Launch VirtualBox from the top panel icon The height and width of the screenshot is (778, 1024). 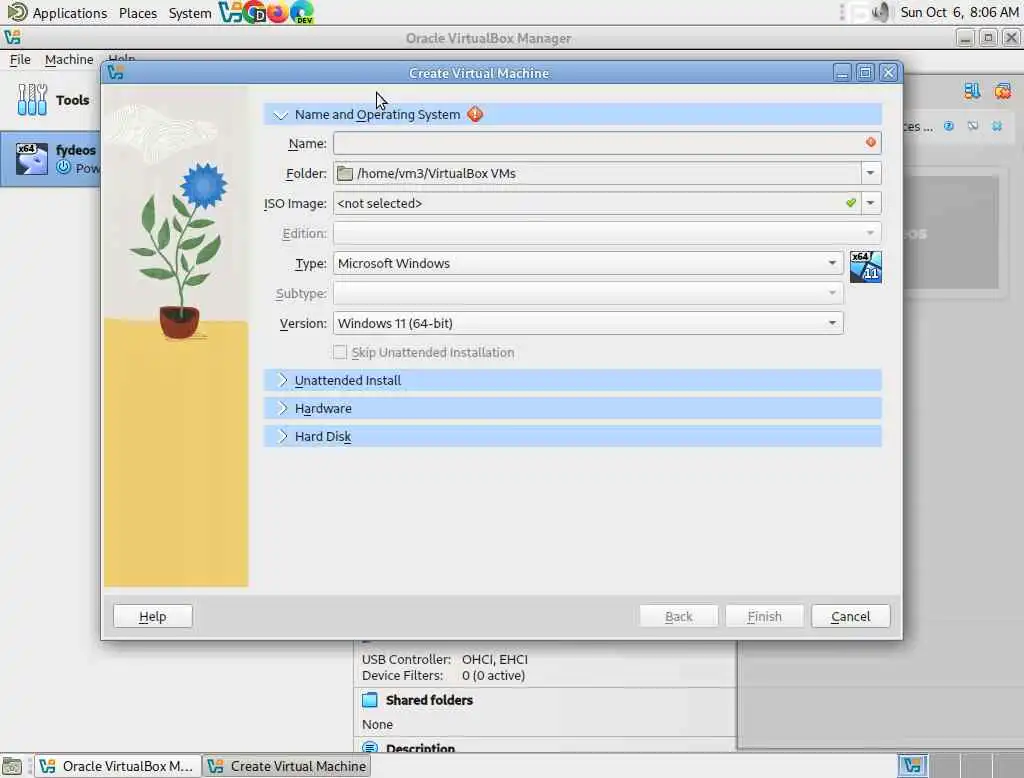(230, 12)
